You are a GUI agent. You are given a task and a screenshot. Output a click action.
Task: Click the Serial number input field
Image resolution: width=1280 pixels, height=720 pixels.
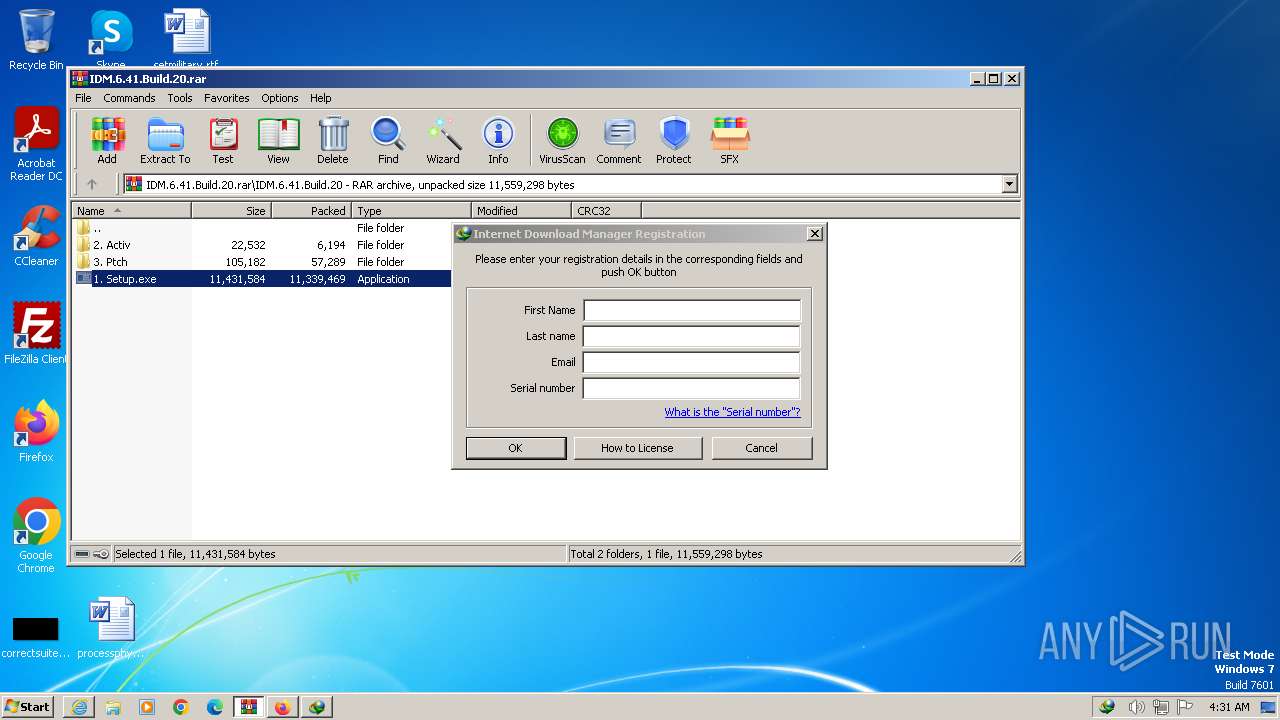[x=692, y=388]
